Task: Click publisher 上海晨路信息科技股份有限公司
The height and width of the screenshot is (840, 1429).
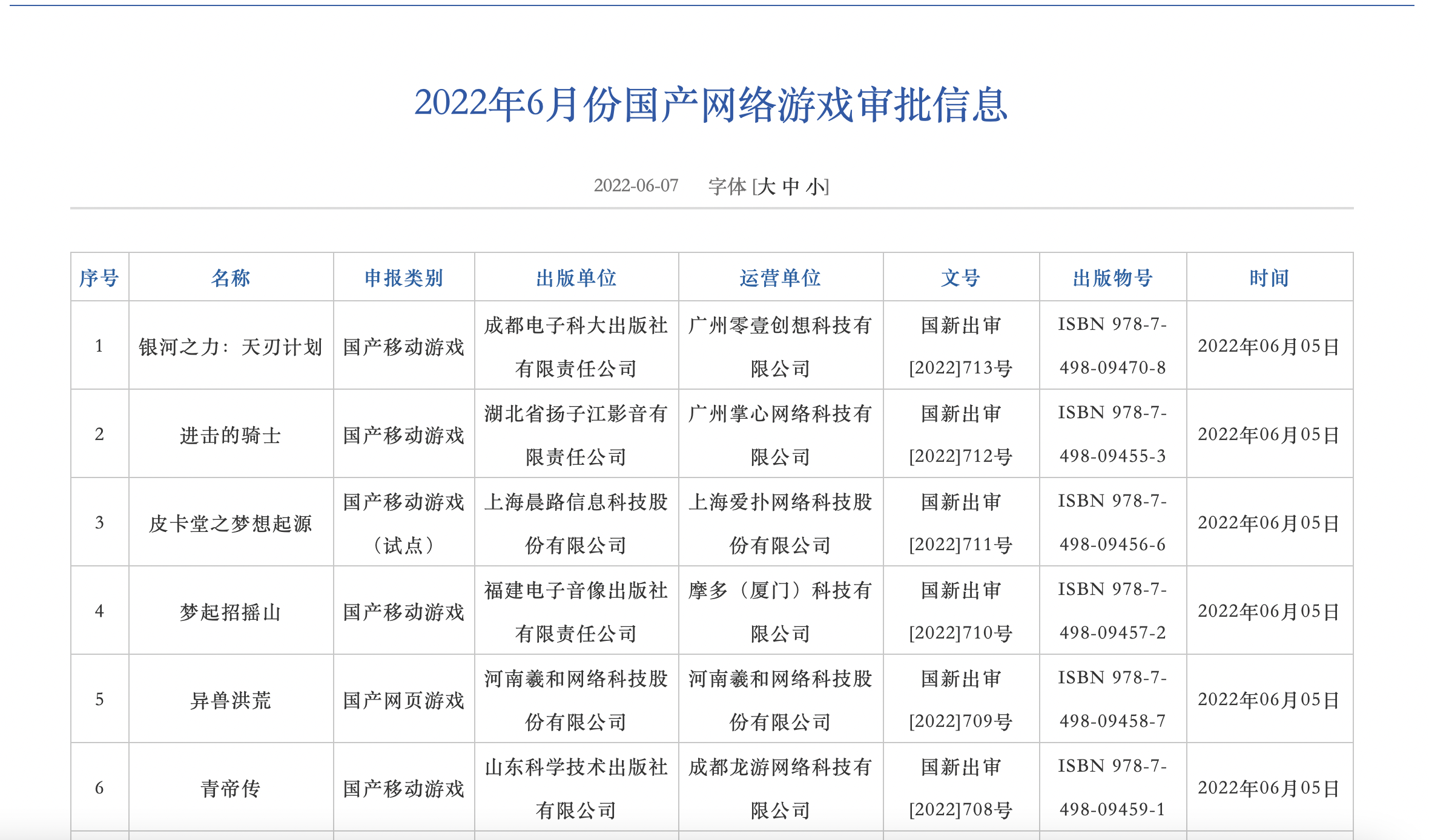Action: click(576, 523)
